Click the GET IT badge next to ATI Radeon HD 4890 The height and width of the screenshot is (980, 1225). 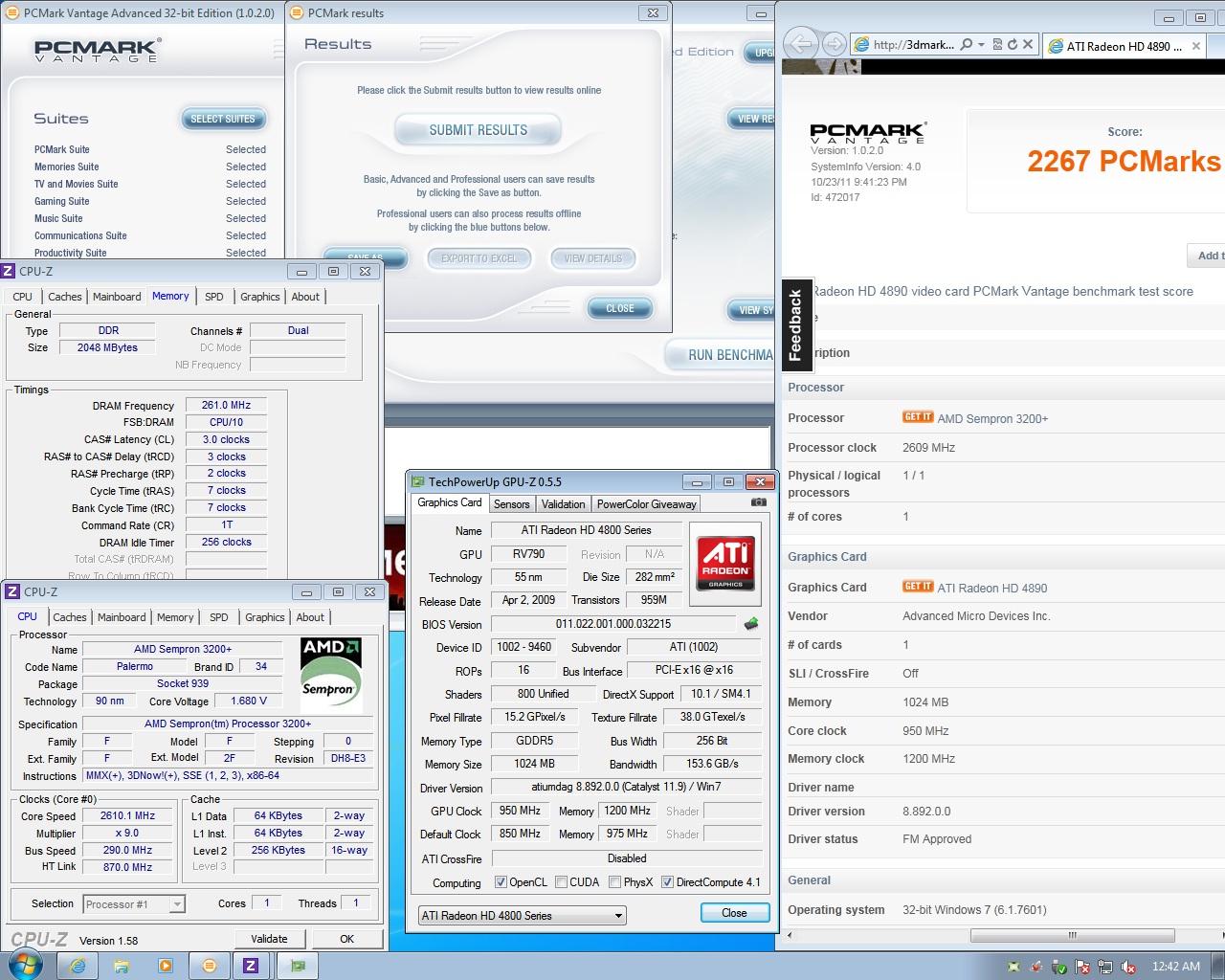pyautogui.click(x=918, y=587)
